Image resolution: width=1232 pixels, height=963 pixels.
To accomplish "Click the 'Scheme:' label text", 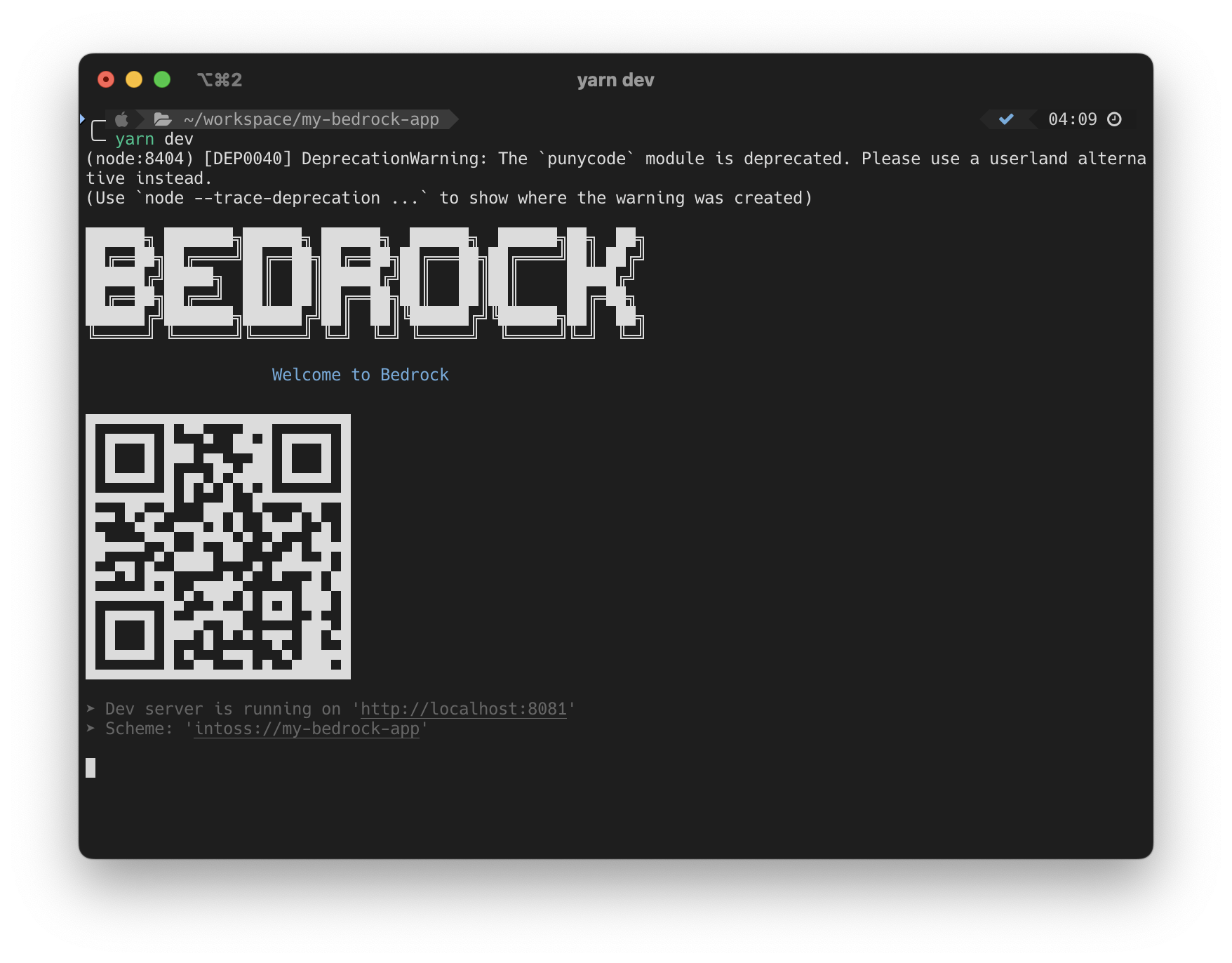I will pyautogui.click(x=139, y=729).
